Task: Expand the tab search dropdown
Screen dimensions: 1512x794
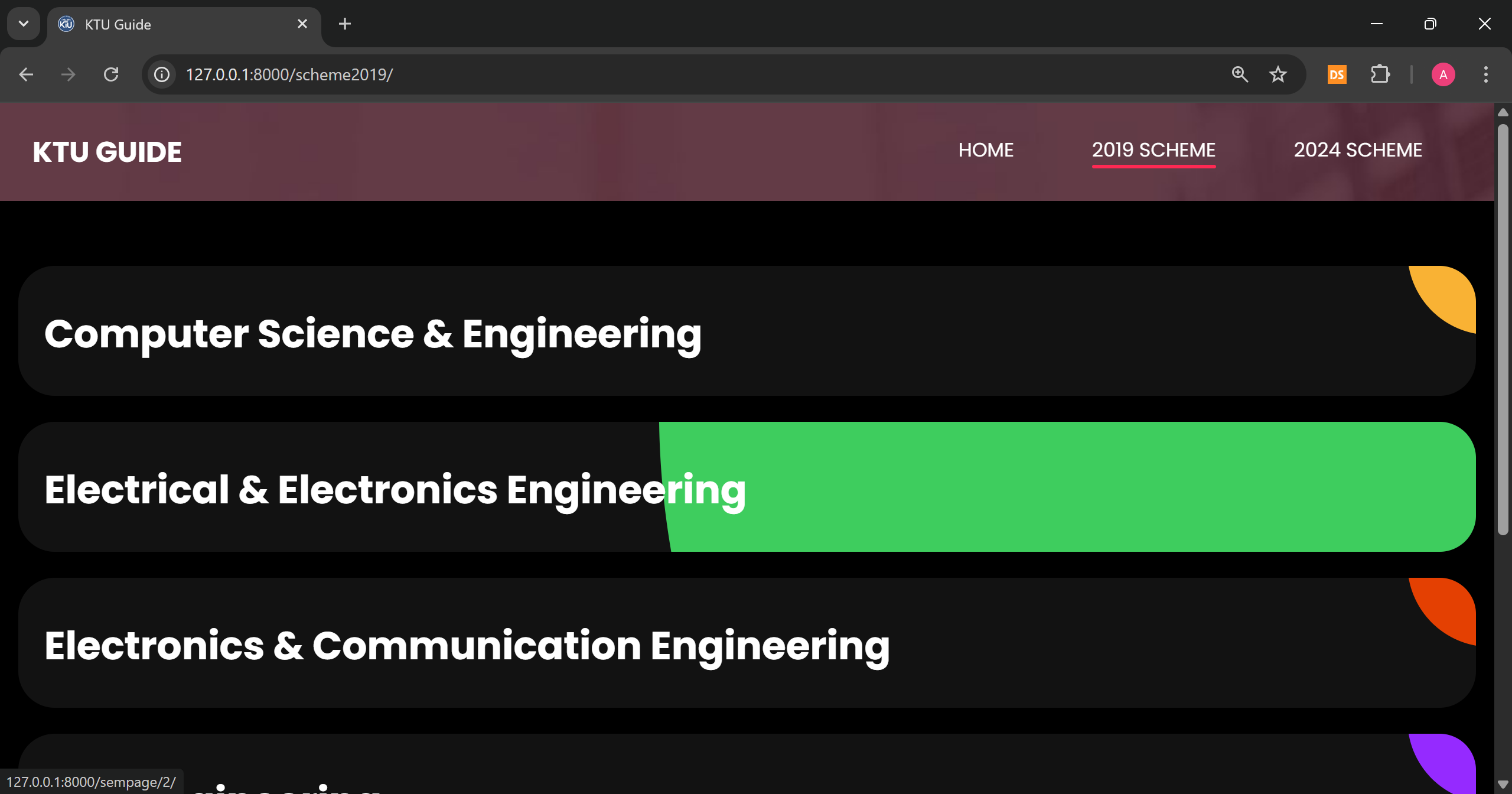Action: [x=24, y=24]
